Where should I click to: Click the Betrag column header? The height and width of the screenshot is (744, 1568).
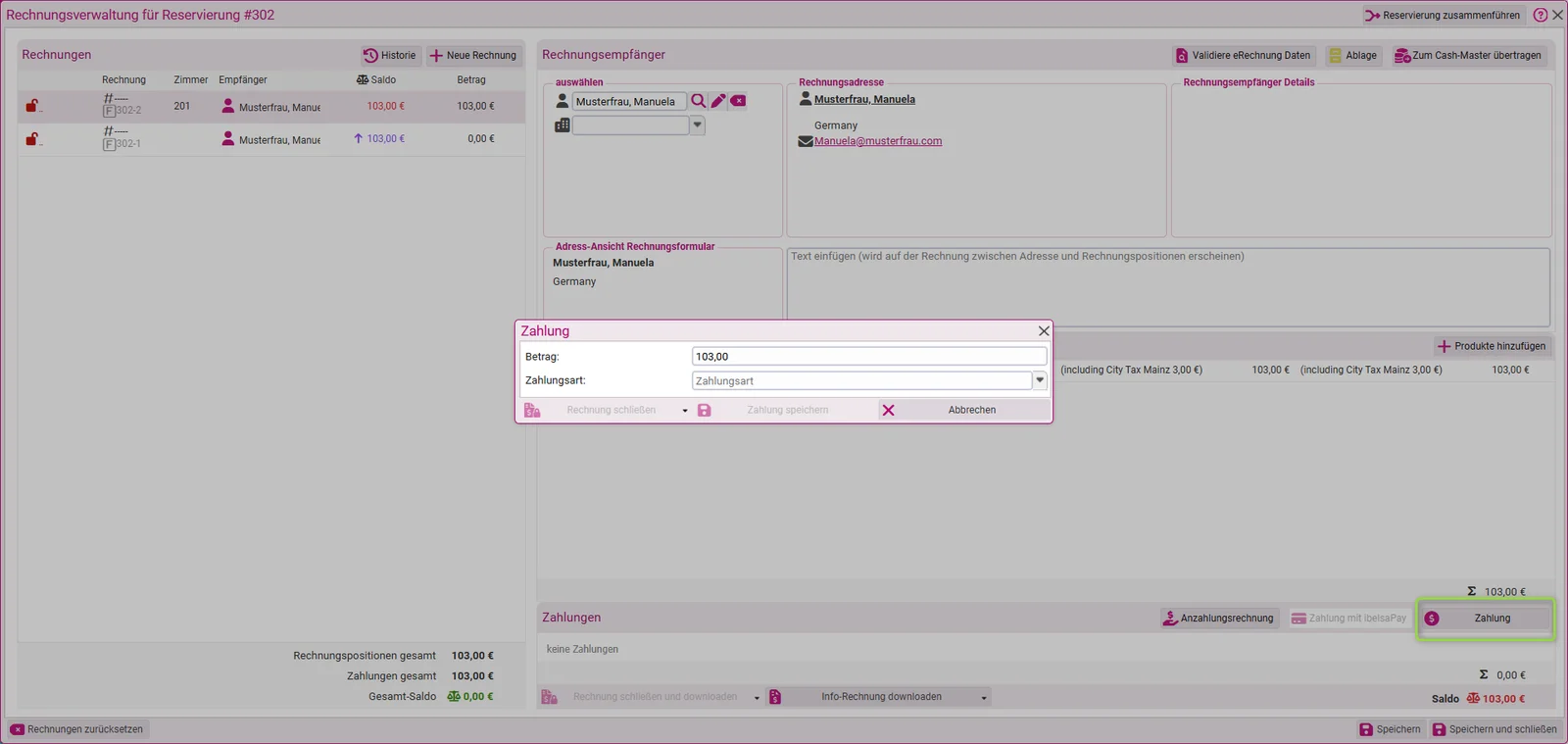click(x=471, y=79)
